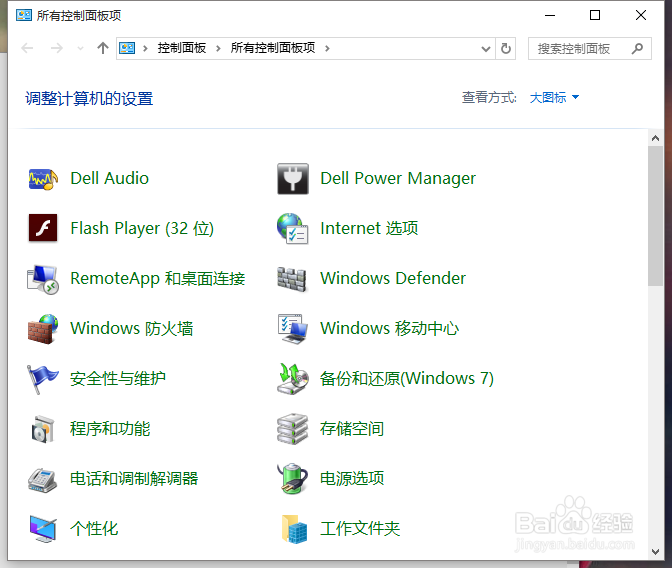The width and height of the screenshot is (672, 568).
Task: Maximize the control panel window
Action: coord(595,15)
